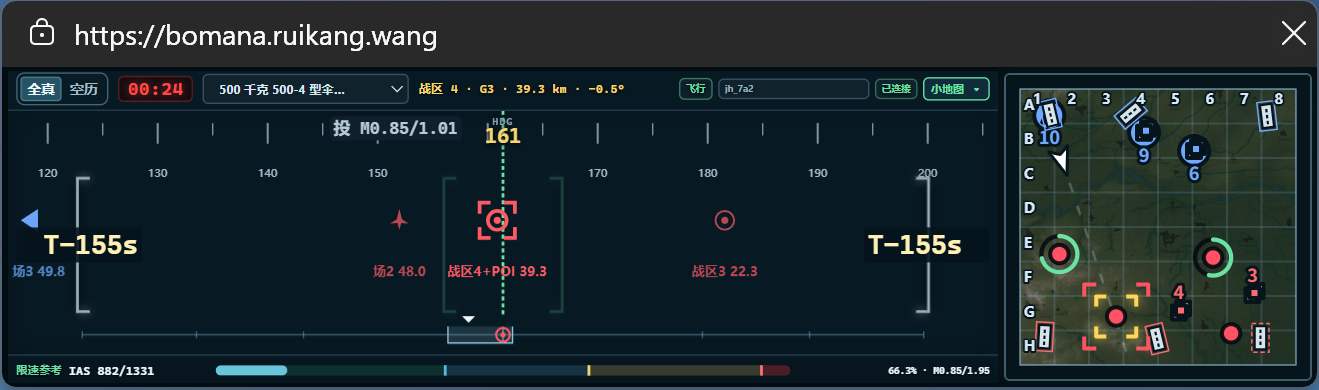Close the browser popup window
1319x390 pixels.
pyautogui.click(x=1293, y=33)
